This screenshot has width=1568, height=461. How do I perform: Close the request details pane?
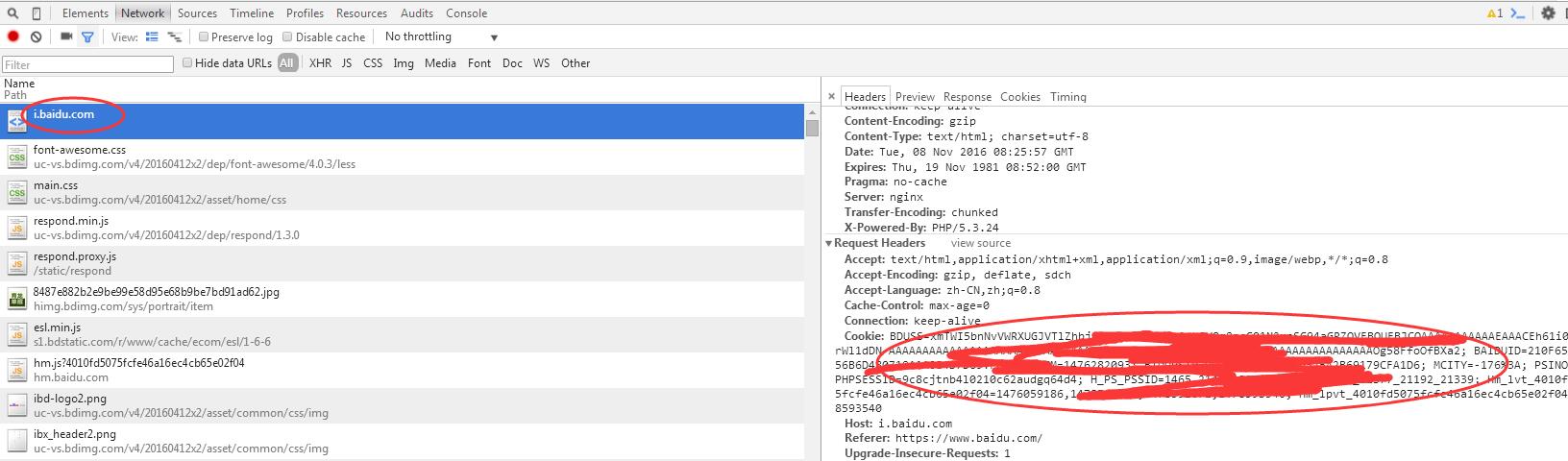tap(831, 97)
